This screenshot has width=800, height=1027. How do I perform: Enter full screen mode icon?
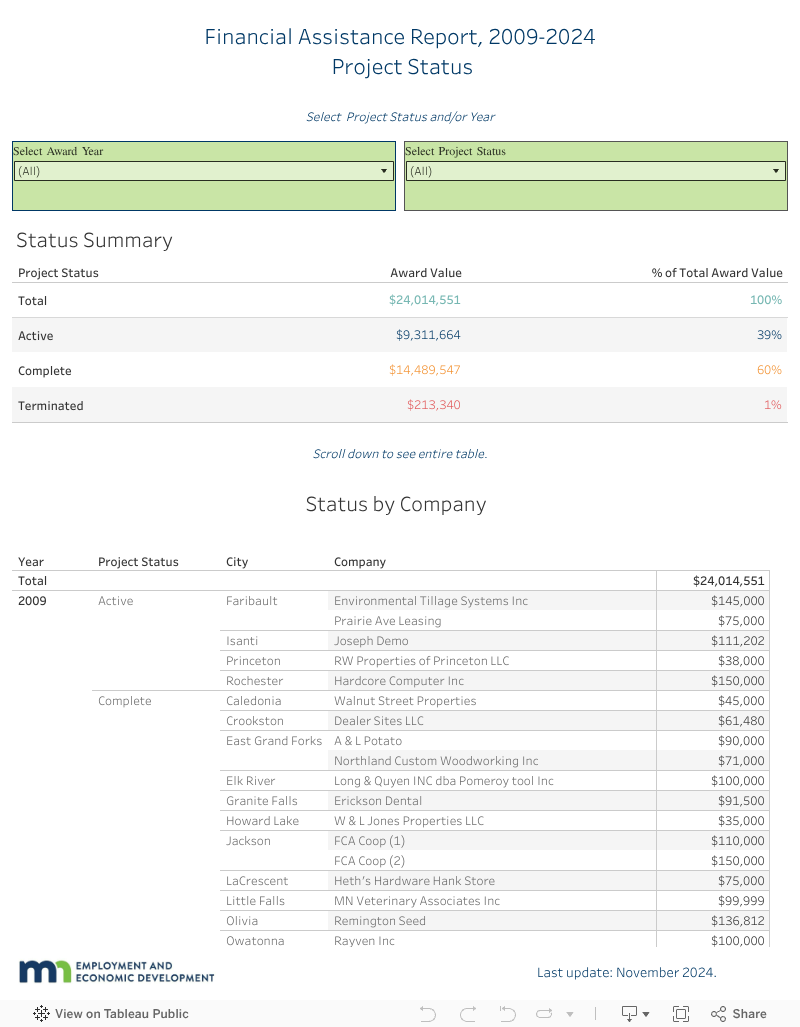(681, 1013)
